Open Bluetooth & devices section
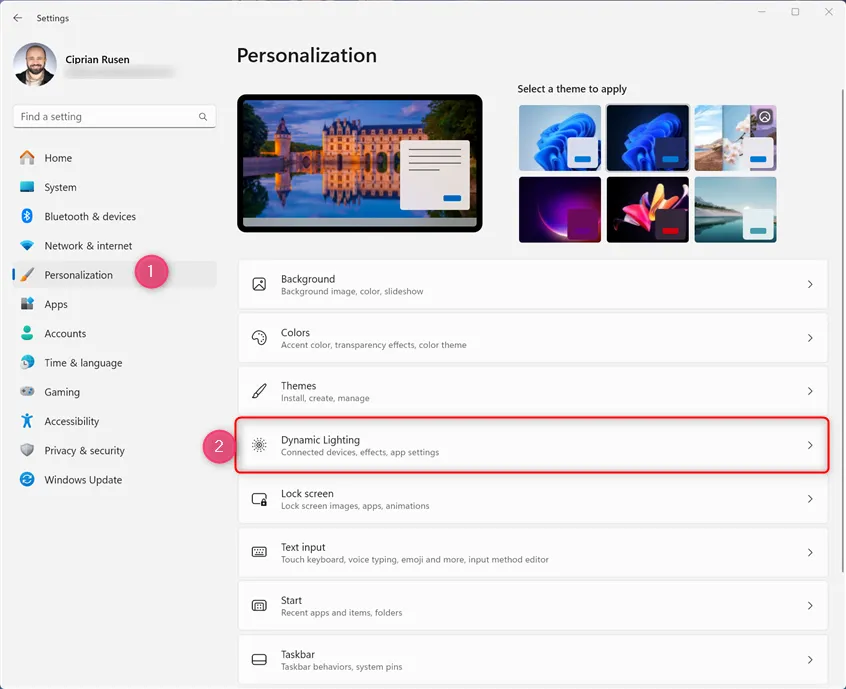This screenshot has width=846, height=689. [x=114, y=216]
